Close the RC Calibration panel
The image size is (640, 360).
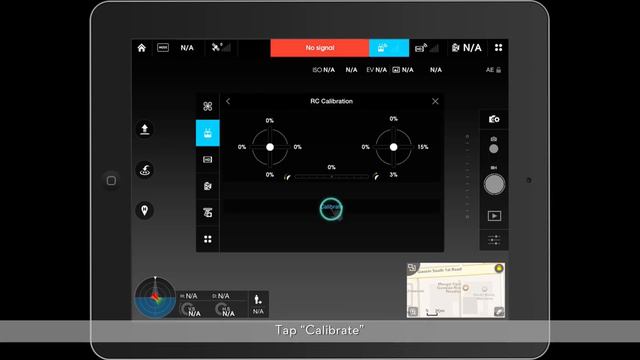[x=435, y=101]
